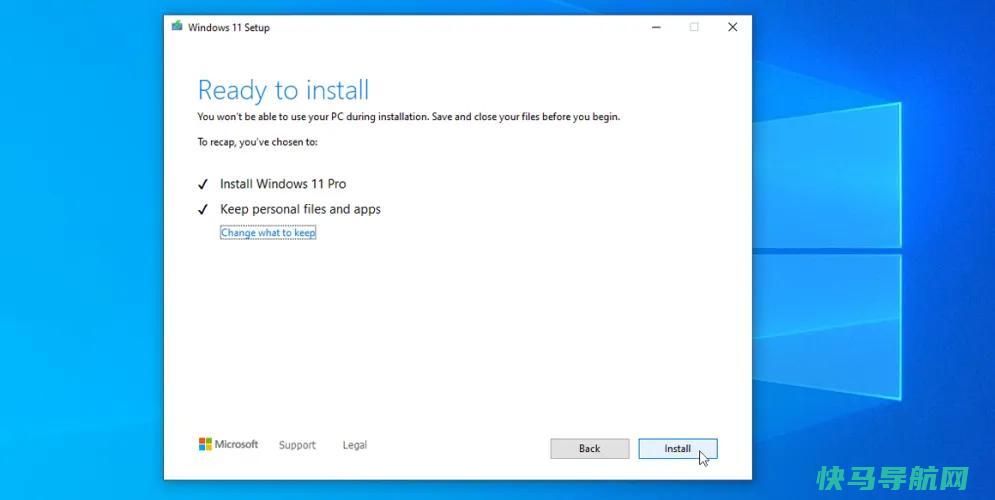Minimize the Windows 11 Setup window
The height and width of the screenshot is (500, 995).
click(x=656, y=27)
